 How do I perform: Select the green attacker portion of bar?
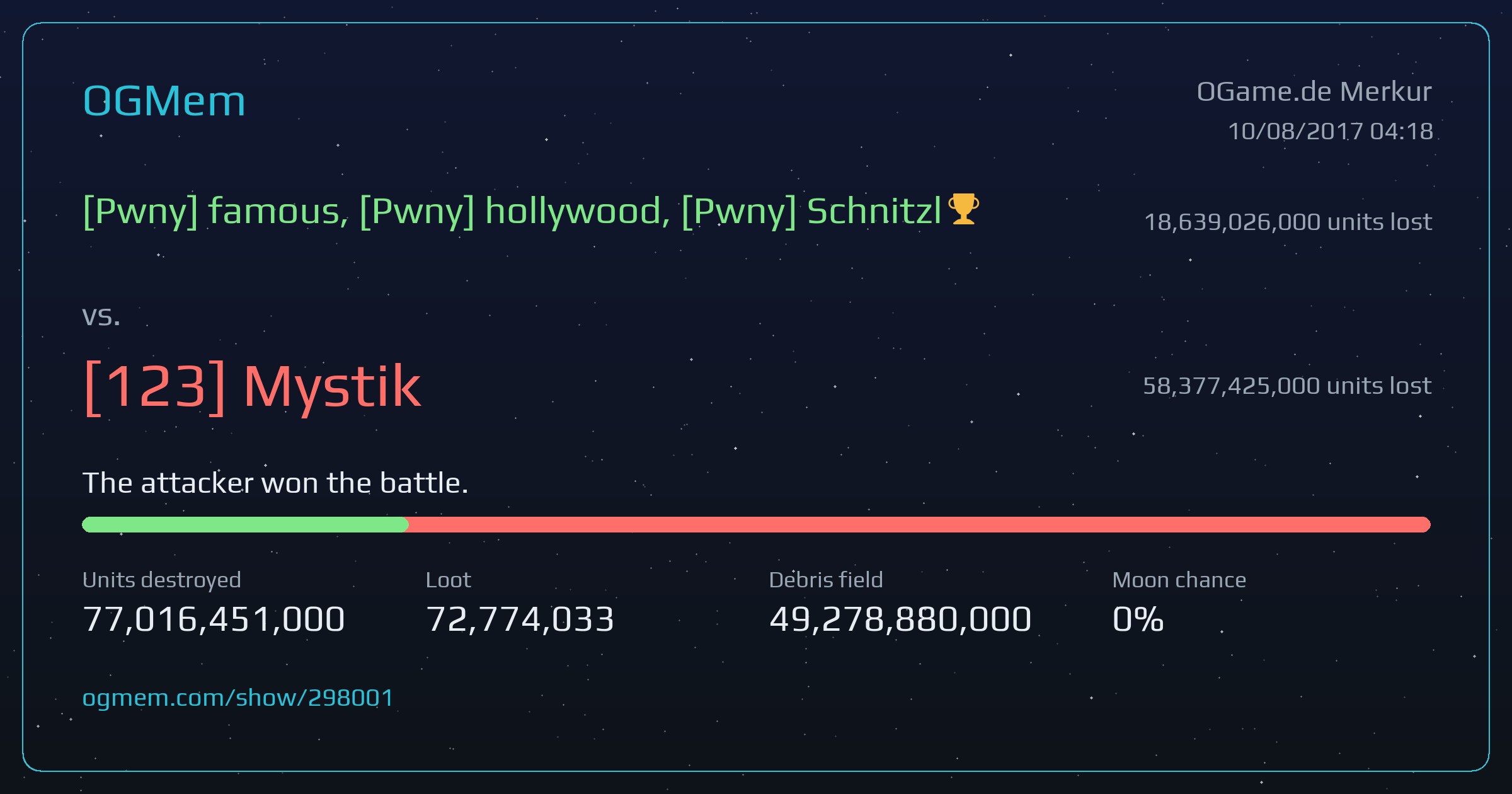tap(245, 524)
